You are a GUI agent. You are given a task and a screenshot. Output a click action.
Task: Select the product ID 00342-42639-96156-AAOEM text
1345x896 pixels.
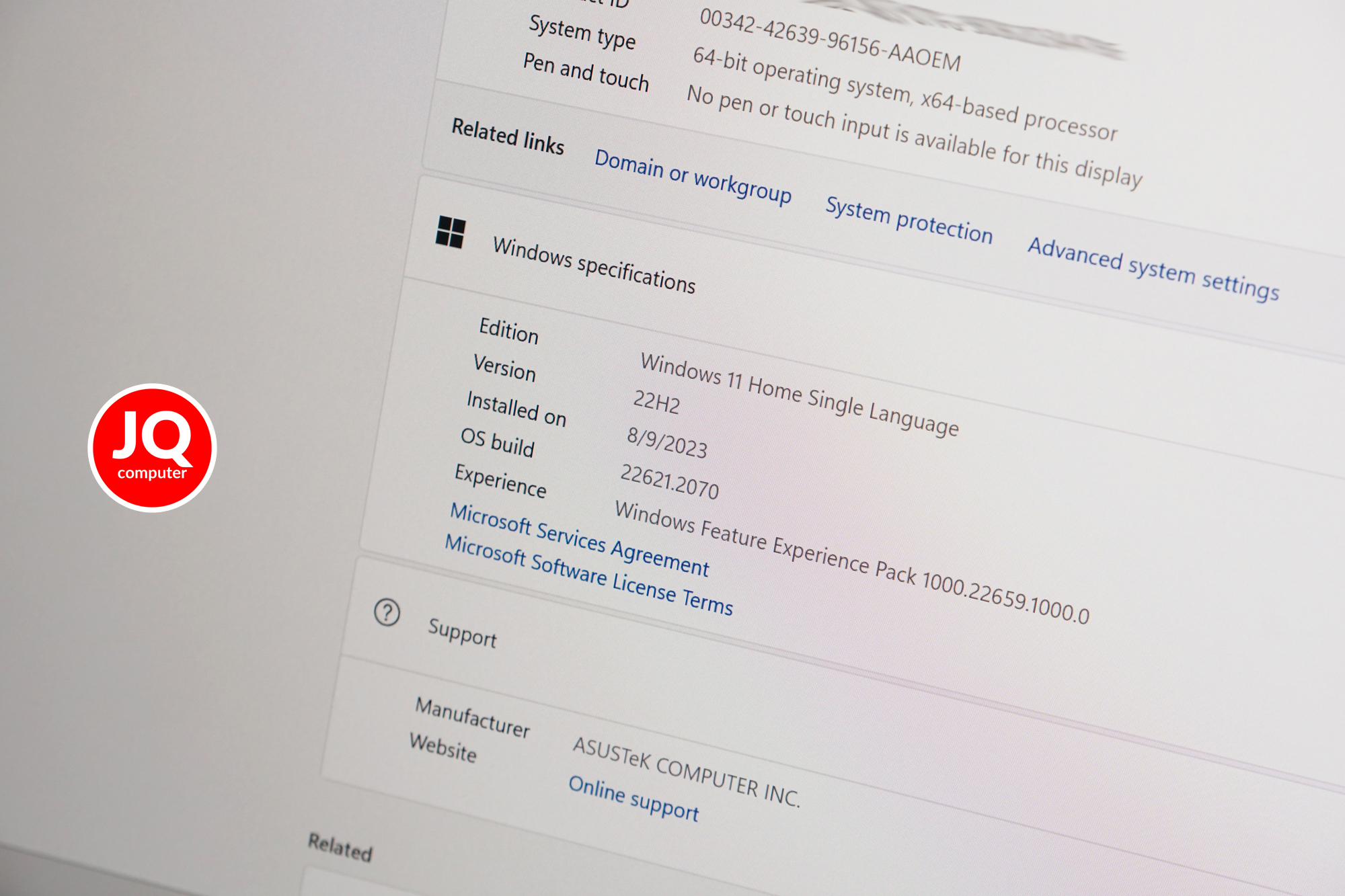click(830, 40)
